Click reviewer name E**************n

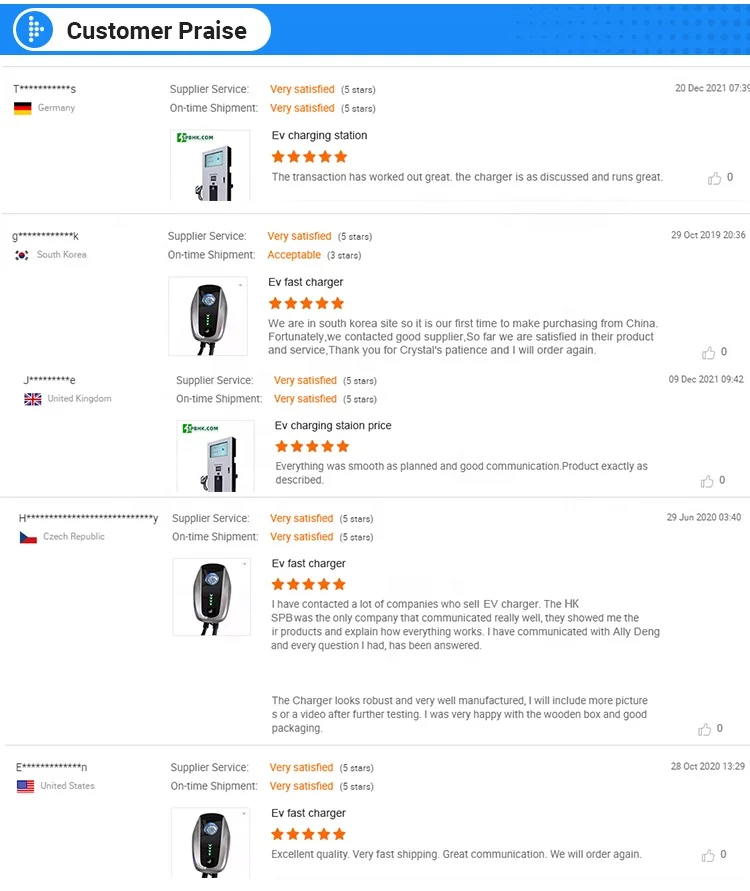(51, 767)
